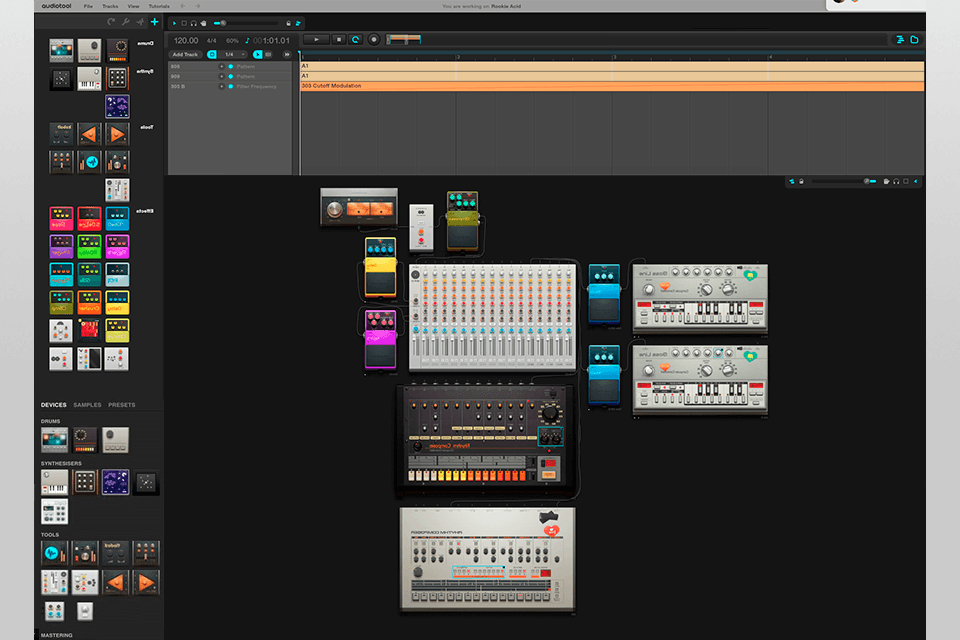Open the File menu
Image resolution: width=960 pixels, height=640 pixels.
(89, 6)
